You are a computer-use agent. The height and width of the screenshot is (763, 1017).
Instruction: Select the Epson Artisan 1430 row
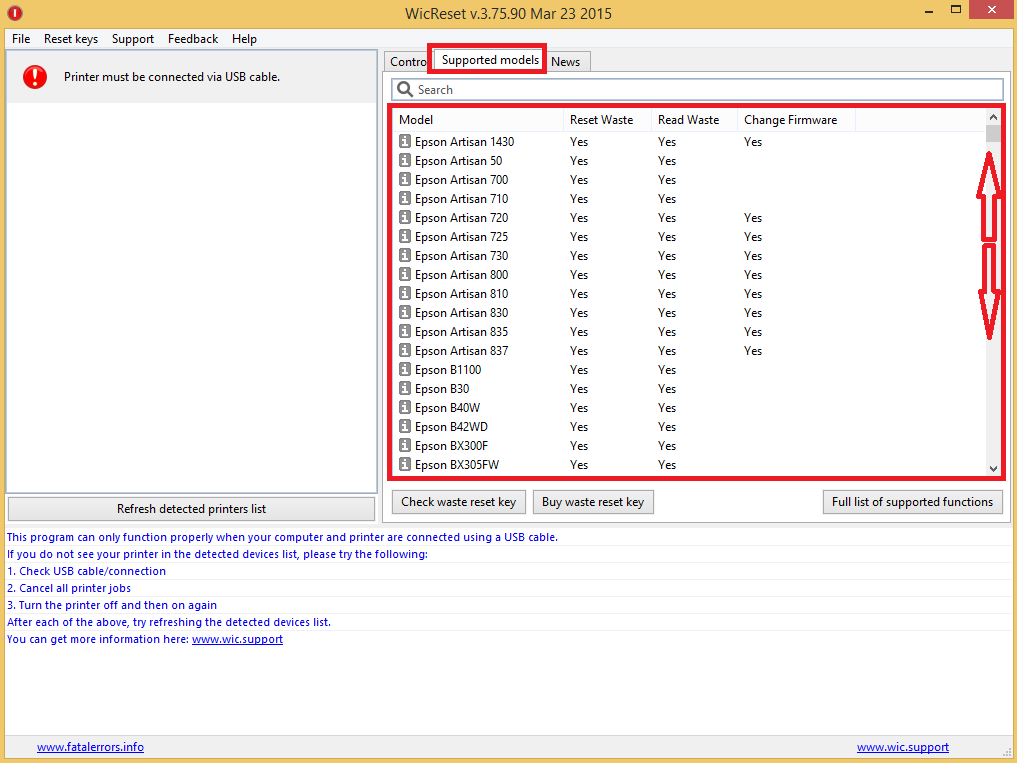click(x=689, y=141)
